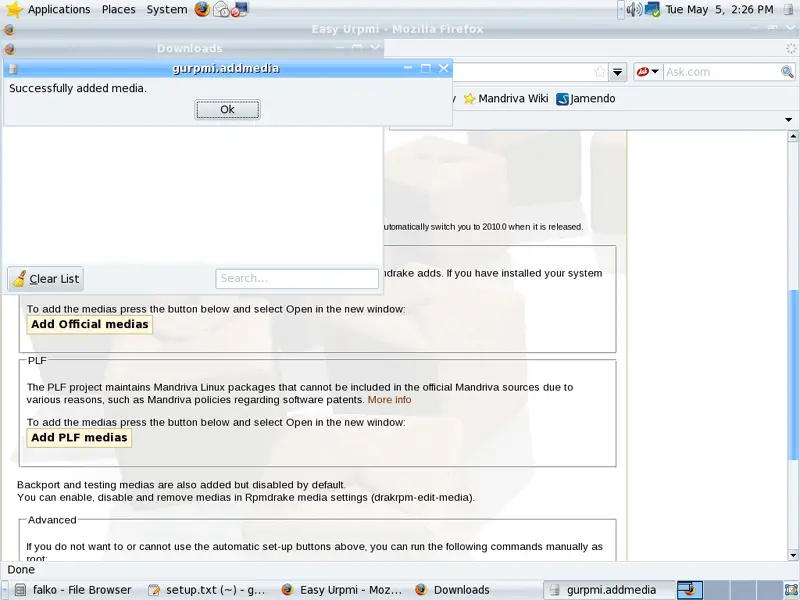This screenshot has width=800, height=600.
Task: Click the Ask.com search field
Action: tap(722, 72)
